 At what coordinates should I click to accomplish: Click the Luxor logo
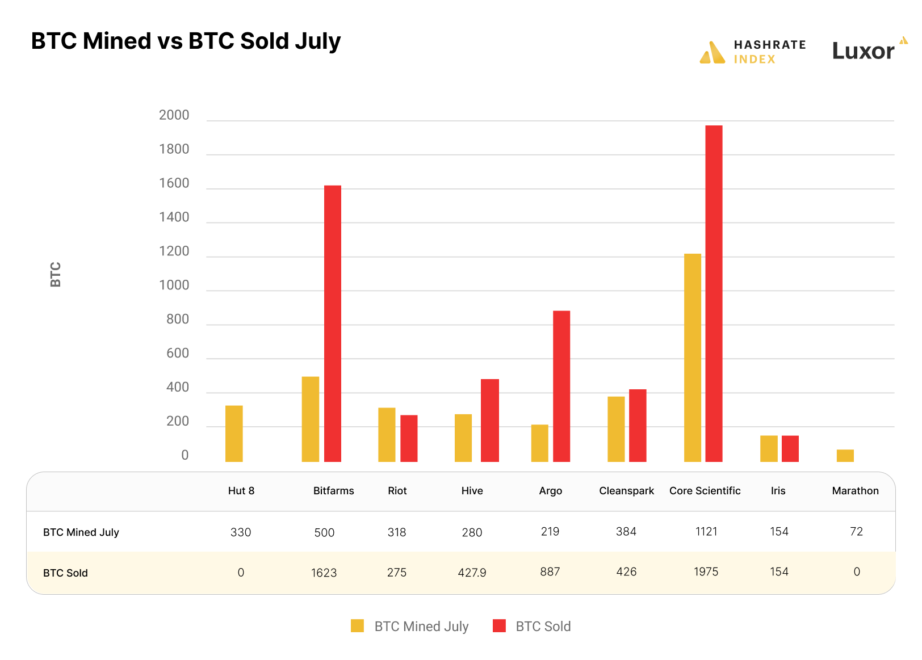[868, 49]
